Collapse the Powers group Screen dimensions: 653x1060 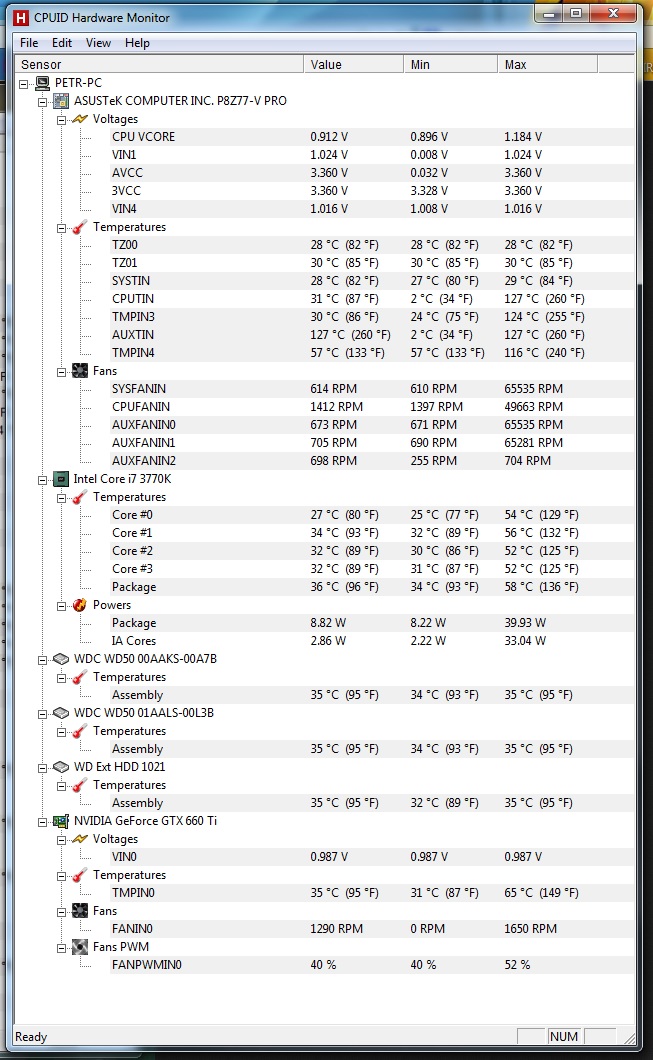click(x=62, y=606)
